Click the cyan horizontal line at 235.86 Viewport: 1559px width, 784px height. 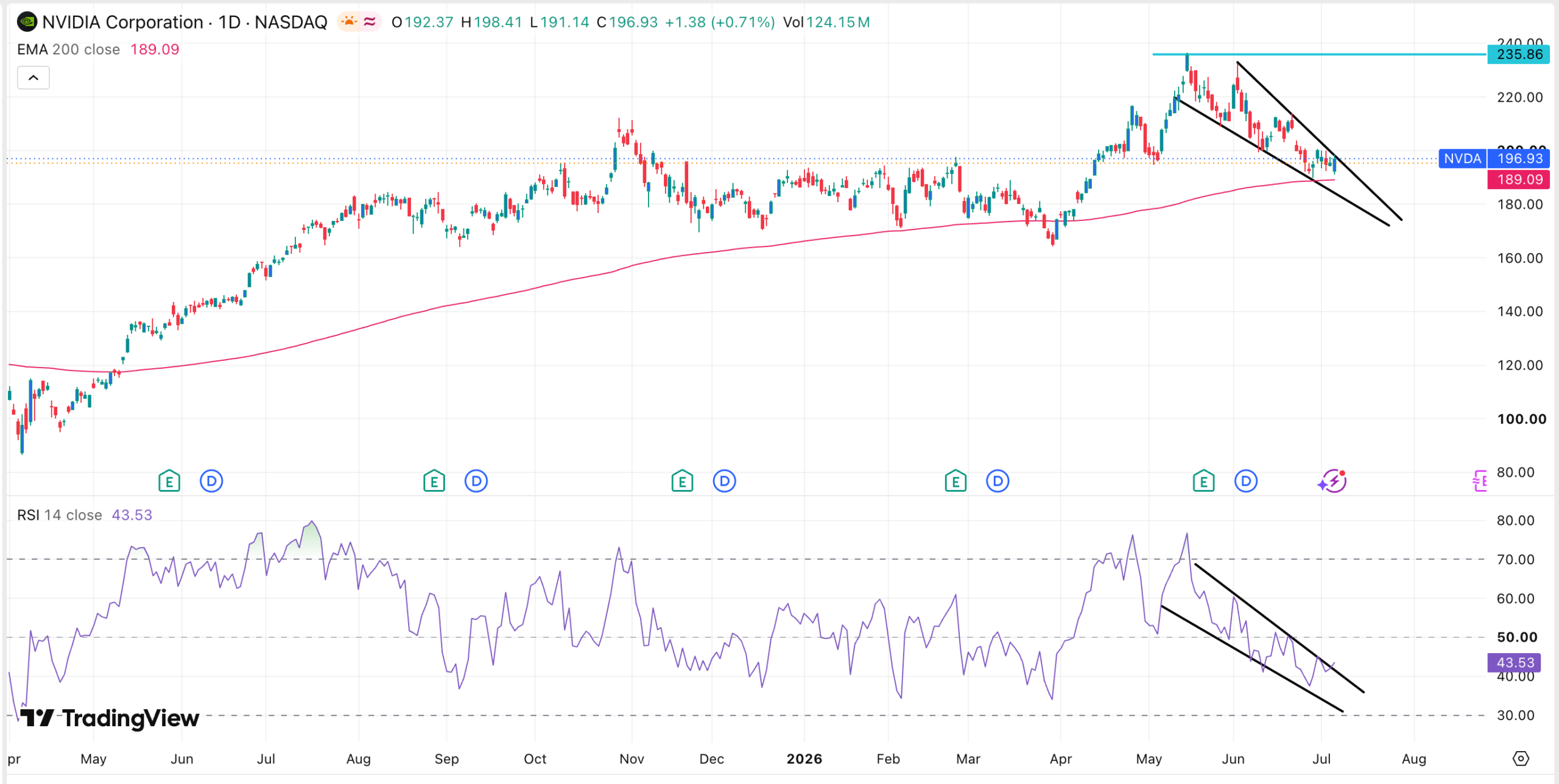point(1318,55)
